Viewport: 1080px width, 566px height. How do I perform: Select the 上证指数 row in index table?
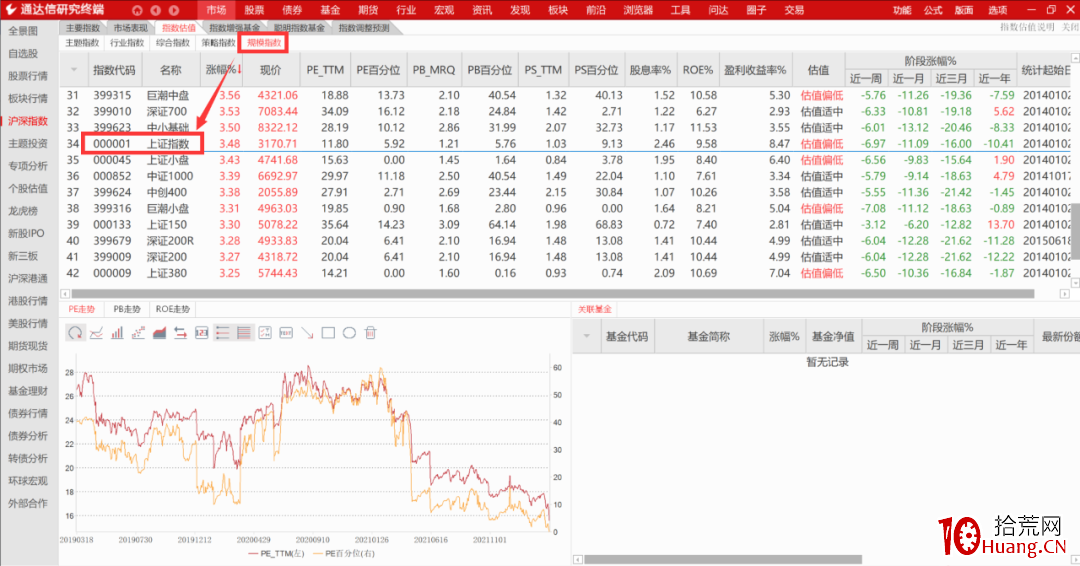[x=566, y=144]
